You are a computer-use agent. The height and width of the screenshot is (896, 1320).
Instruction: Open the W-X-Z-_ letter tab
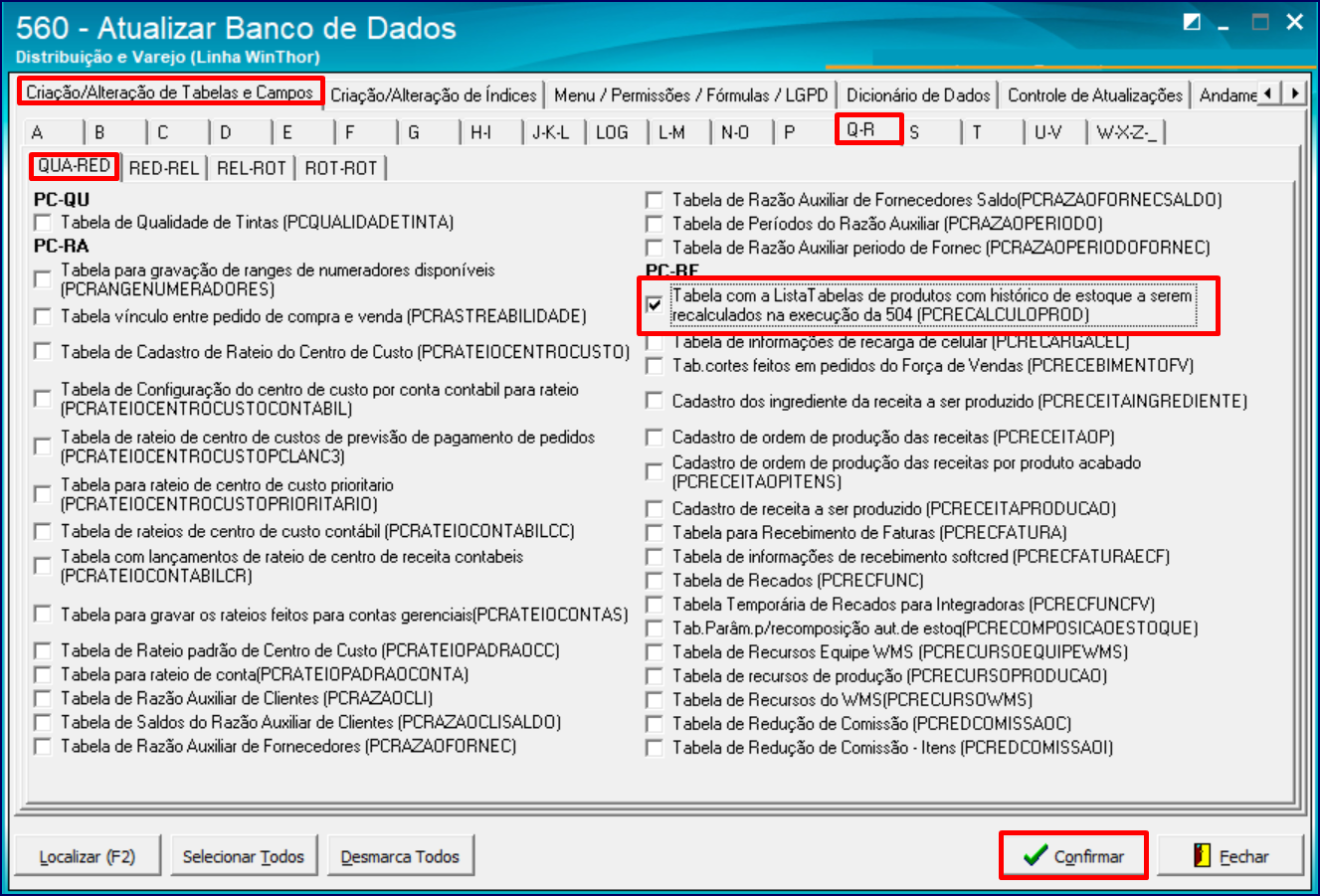point(1126,132)
